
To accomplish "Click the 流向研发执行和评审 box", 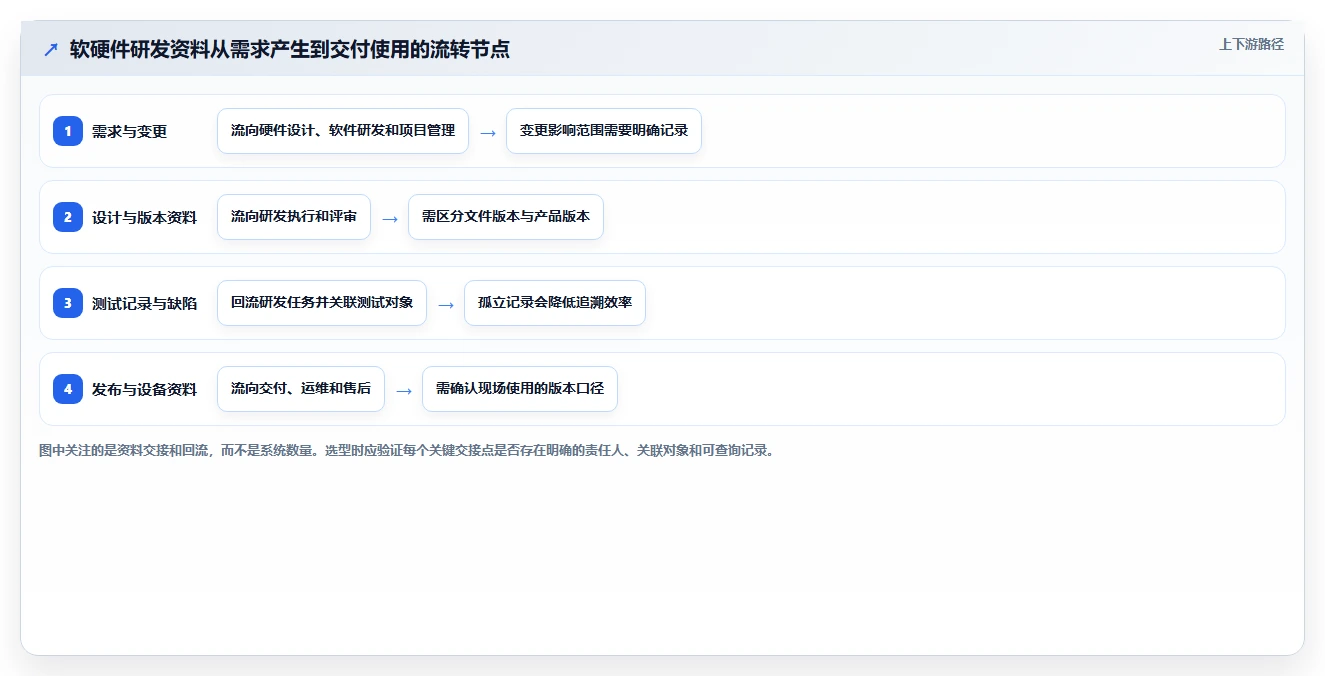I will [x=294, y=217].
